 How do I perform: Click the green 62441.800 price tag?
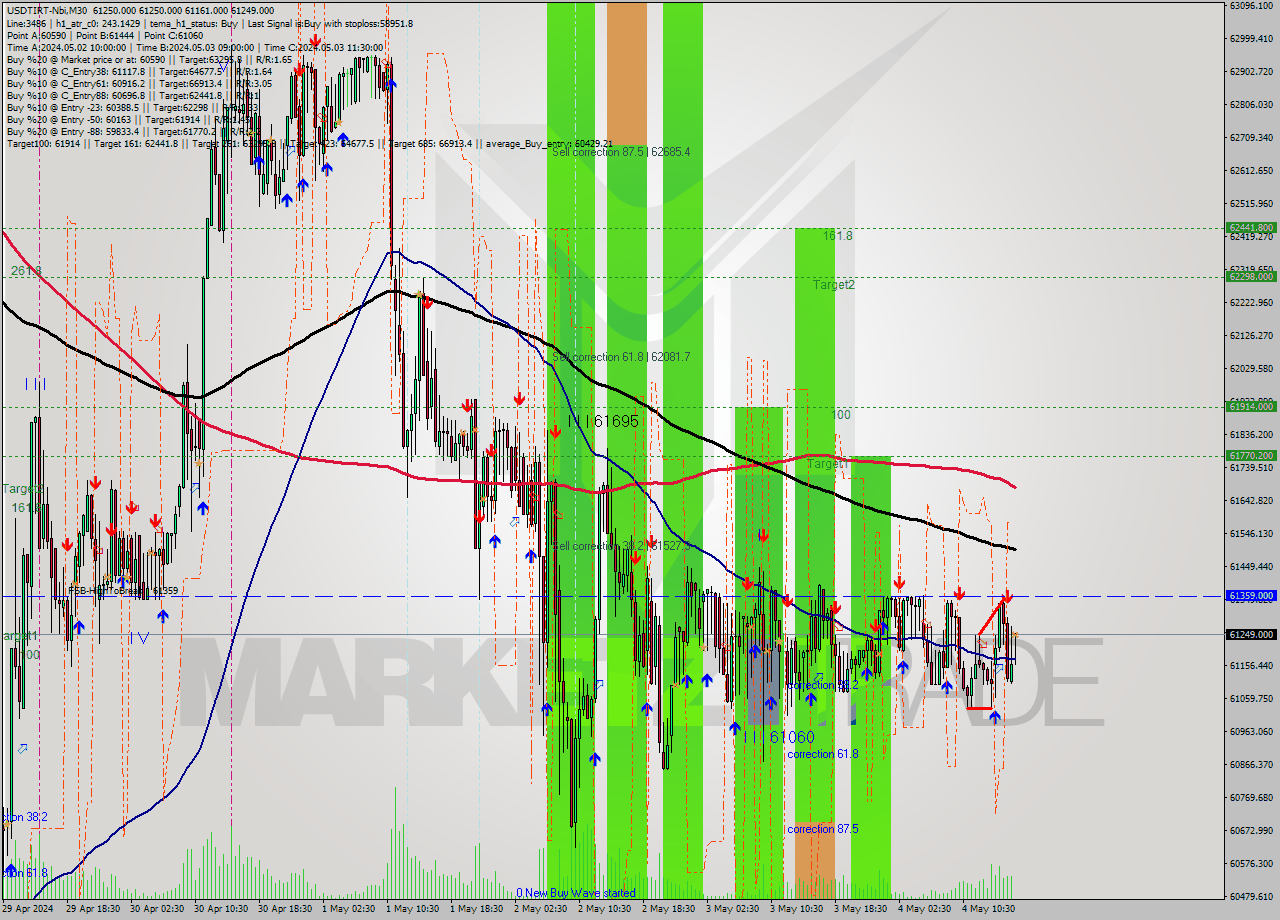1253,228
